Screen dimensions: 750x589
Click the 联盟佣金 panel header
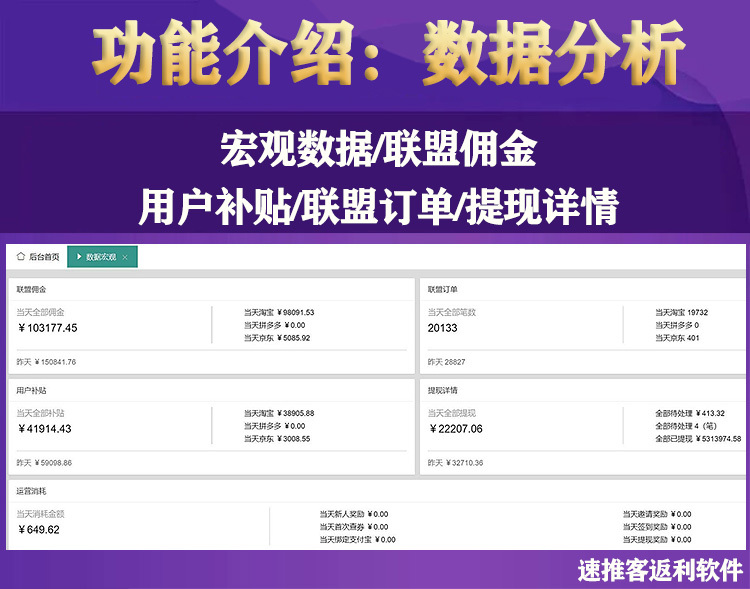pyautogui.click(x=32, y=289)
